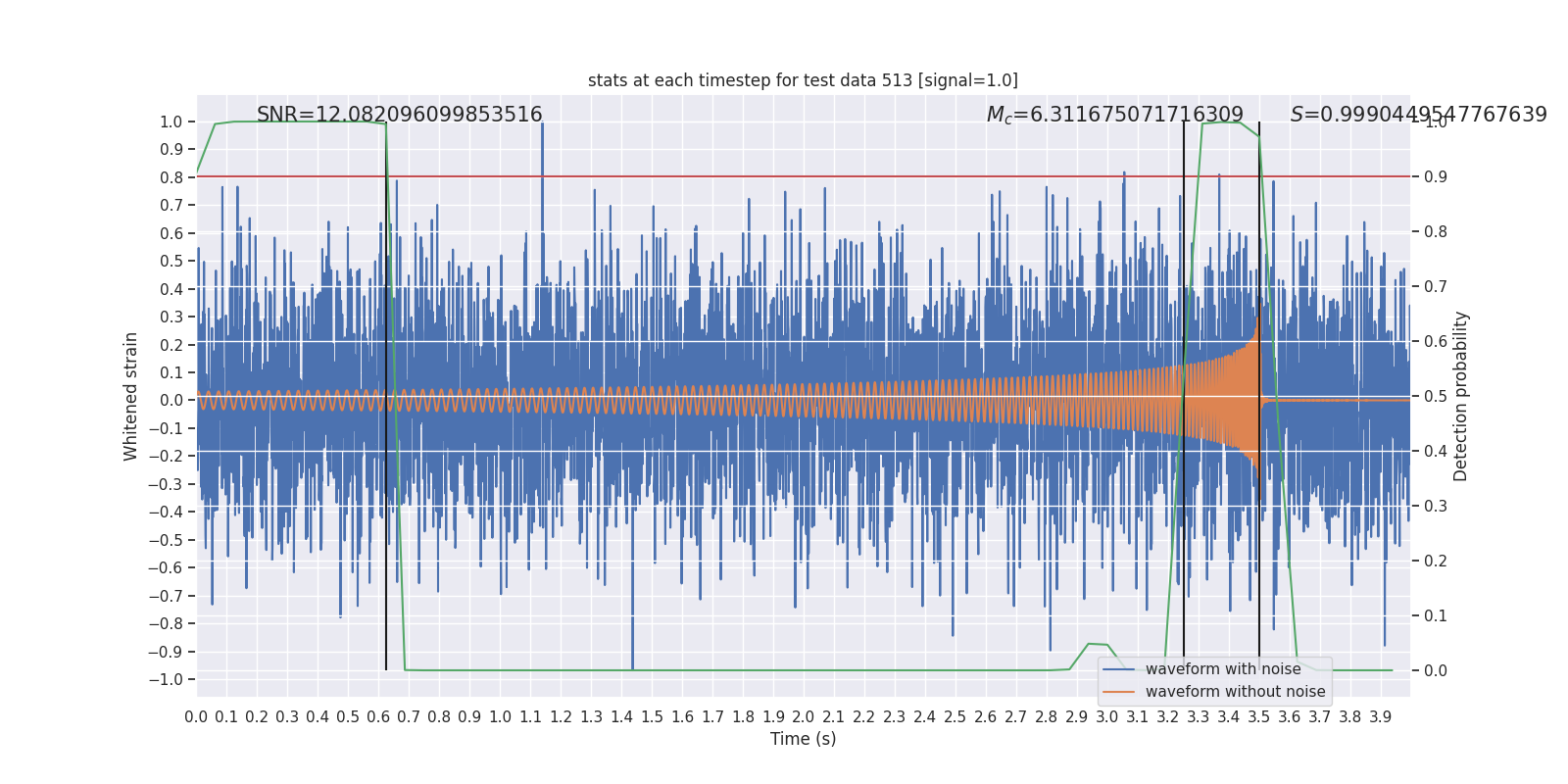Click the "Detection probability" right axis label

(1461, 396)
